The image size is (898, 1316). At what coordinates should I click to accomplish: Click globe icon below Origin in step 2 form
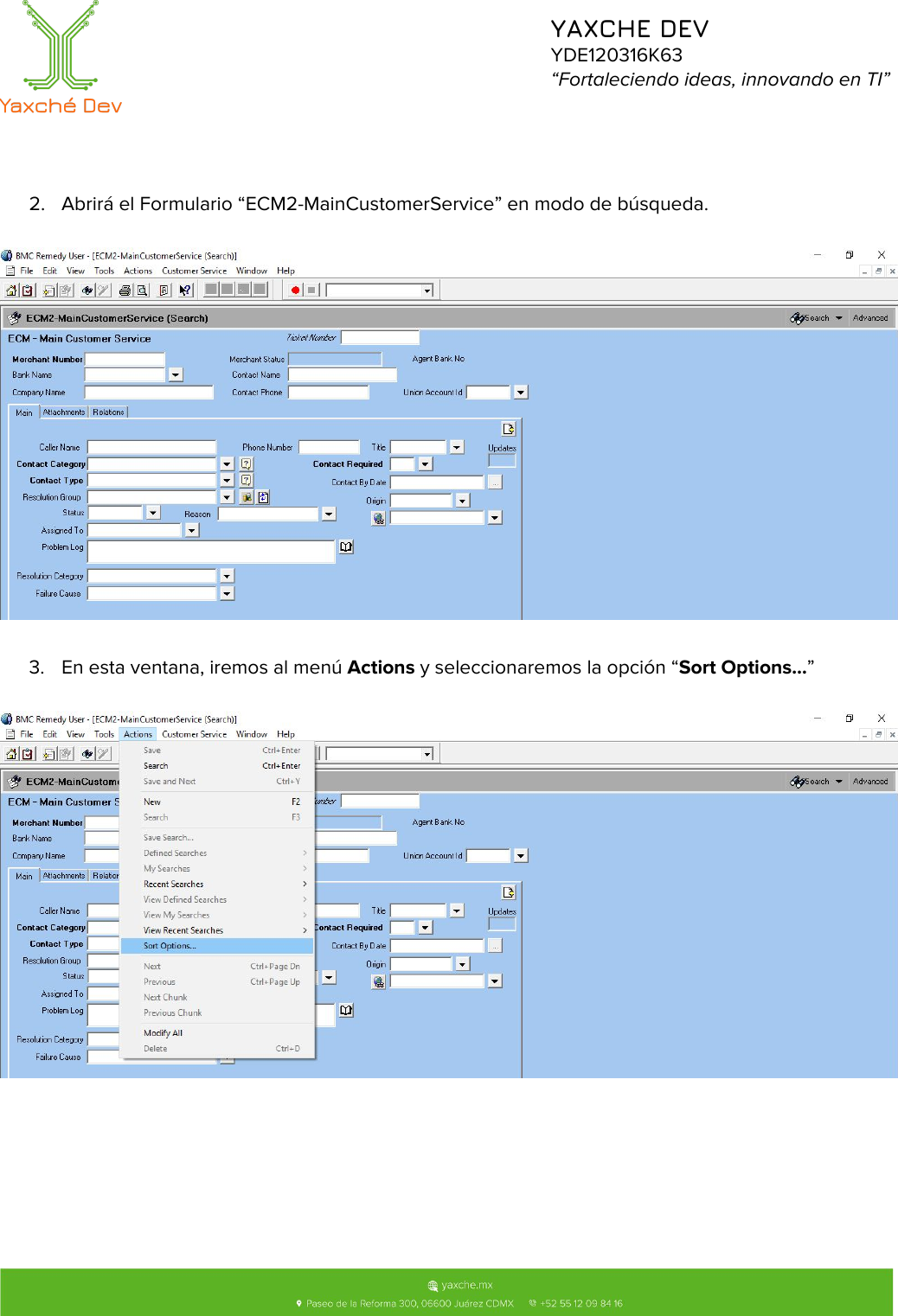click(378, 518)
